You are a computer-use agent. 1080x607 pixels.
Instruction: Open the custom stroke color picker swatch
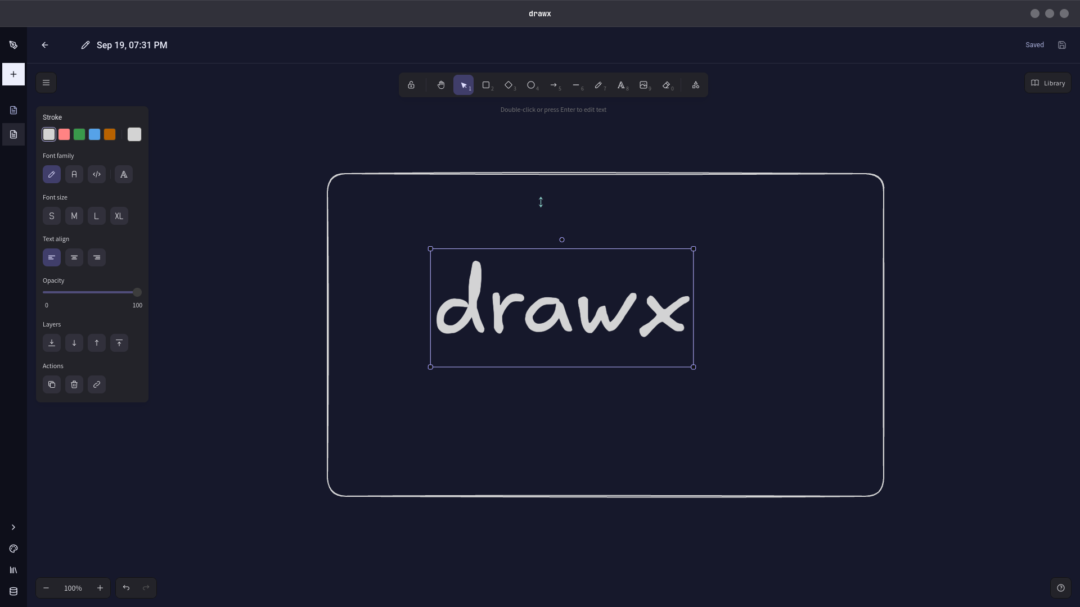click(134, 134)
